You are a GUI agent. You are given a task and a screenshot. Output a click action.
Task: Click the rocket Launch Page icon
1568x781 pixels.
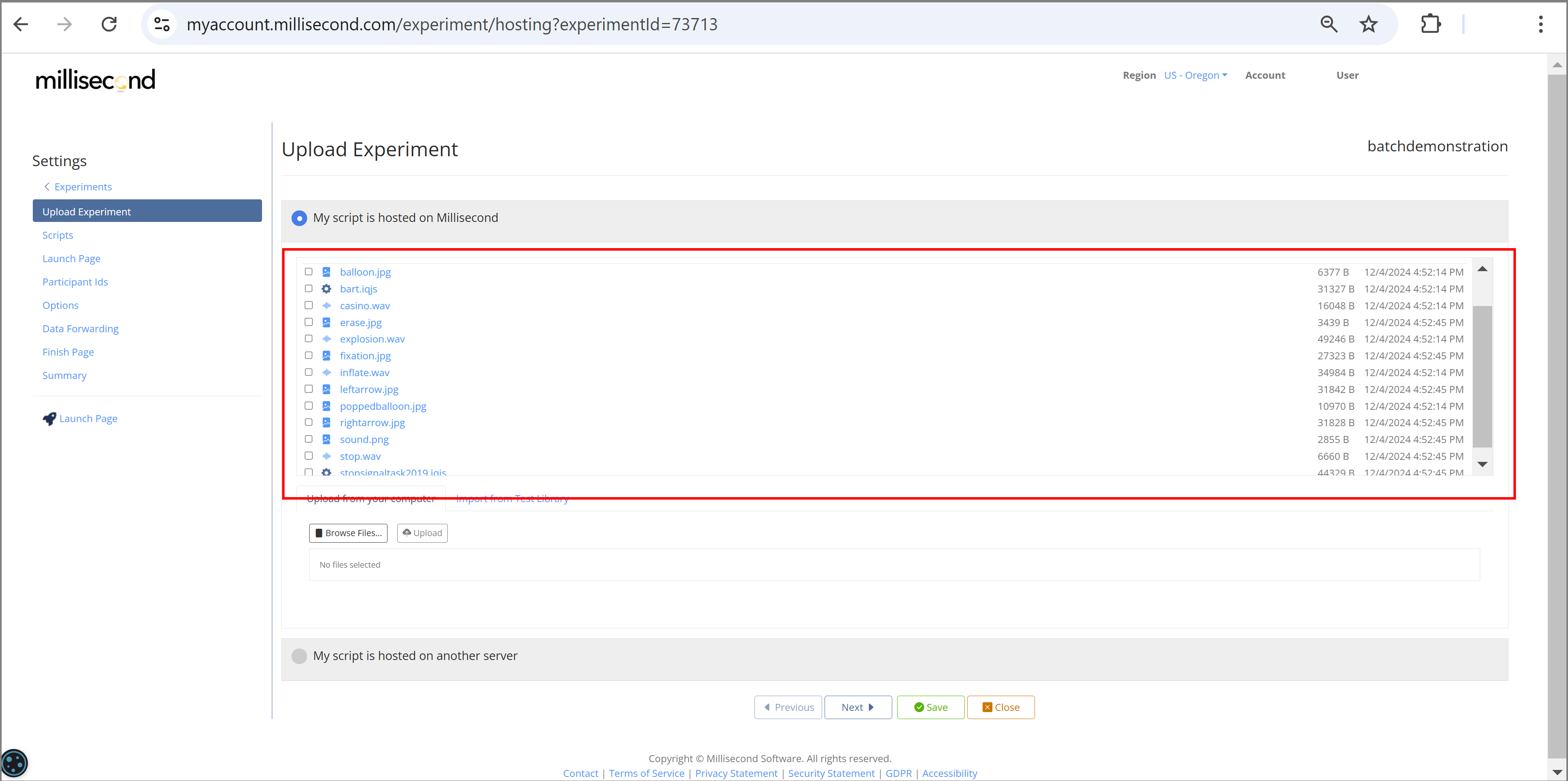(x=49, y=419)
